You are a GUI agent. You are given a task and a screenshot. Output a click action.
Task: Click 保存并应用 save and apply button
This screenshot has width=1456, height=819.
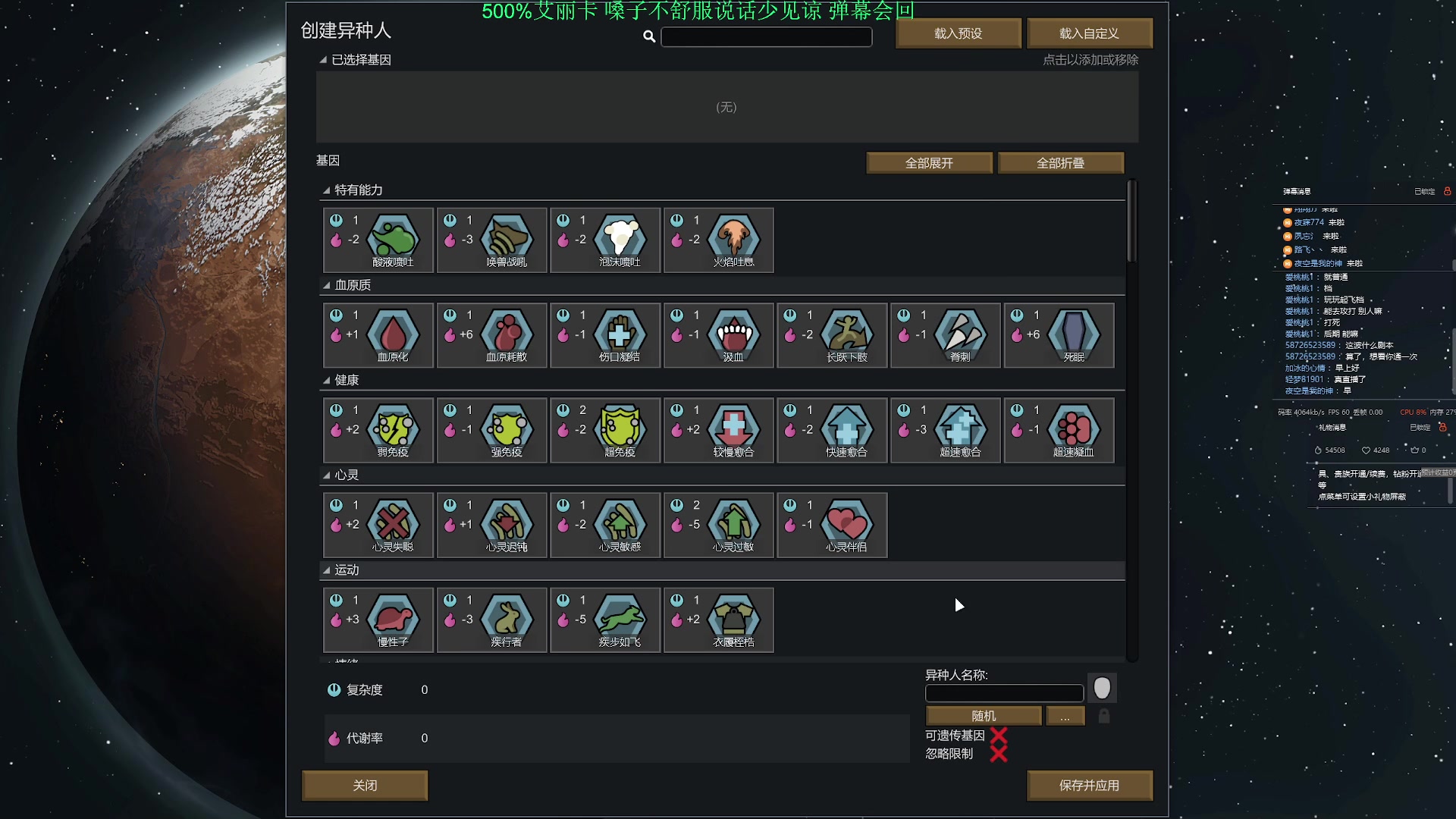tap(1090, 786)
